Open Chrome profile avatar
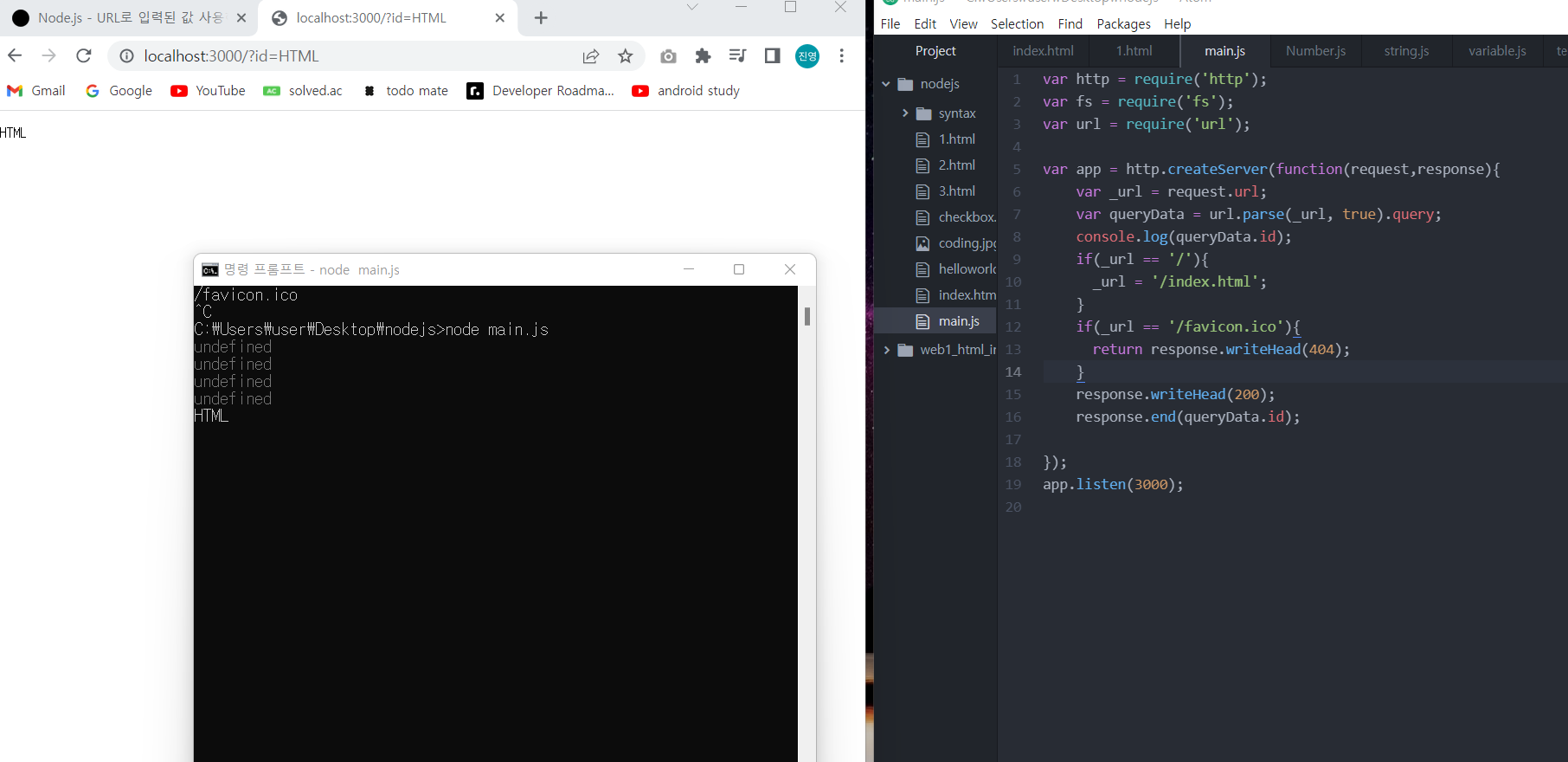The image size is (1568, 762). coord(807,56)
